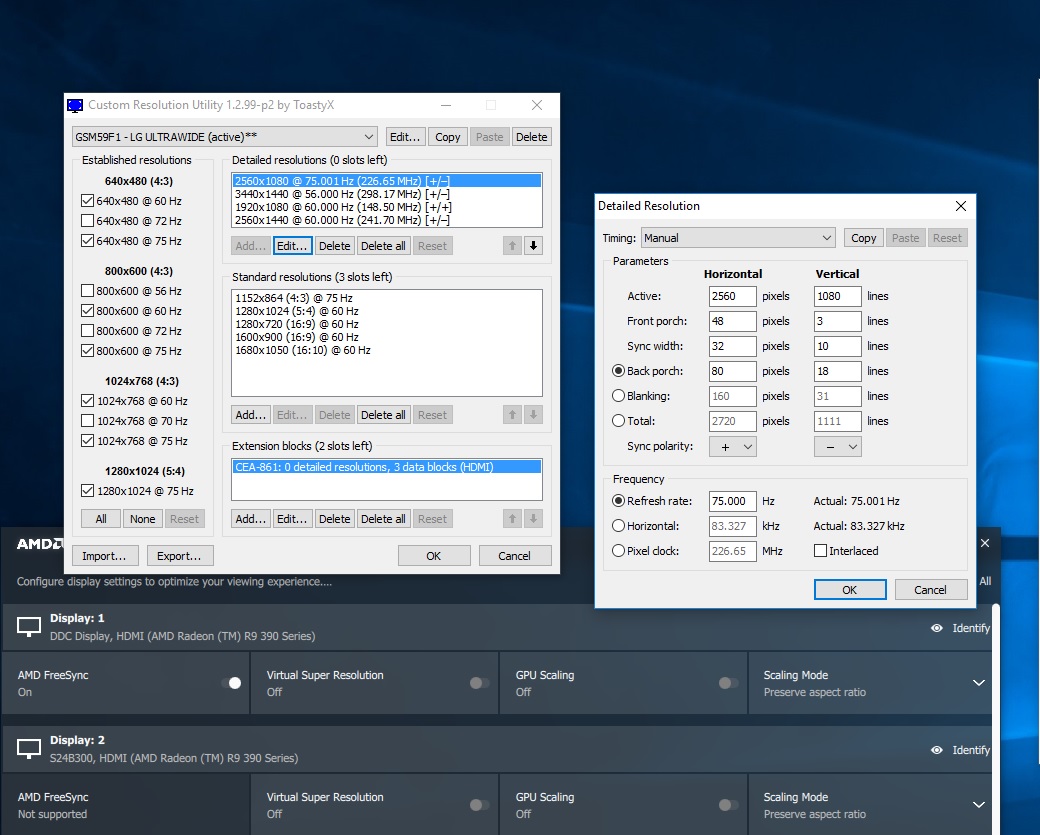This screenshot has width=1040, height=835.
Task: Add a standard resolution
Action: pyautogui.click(x=250, y=415)
